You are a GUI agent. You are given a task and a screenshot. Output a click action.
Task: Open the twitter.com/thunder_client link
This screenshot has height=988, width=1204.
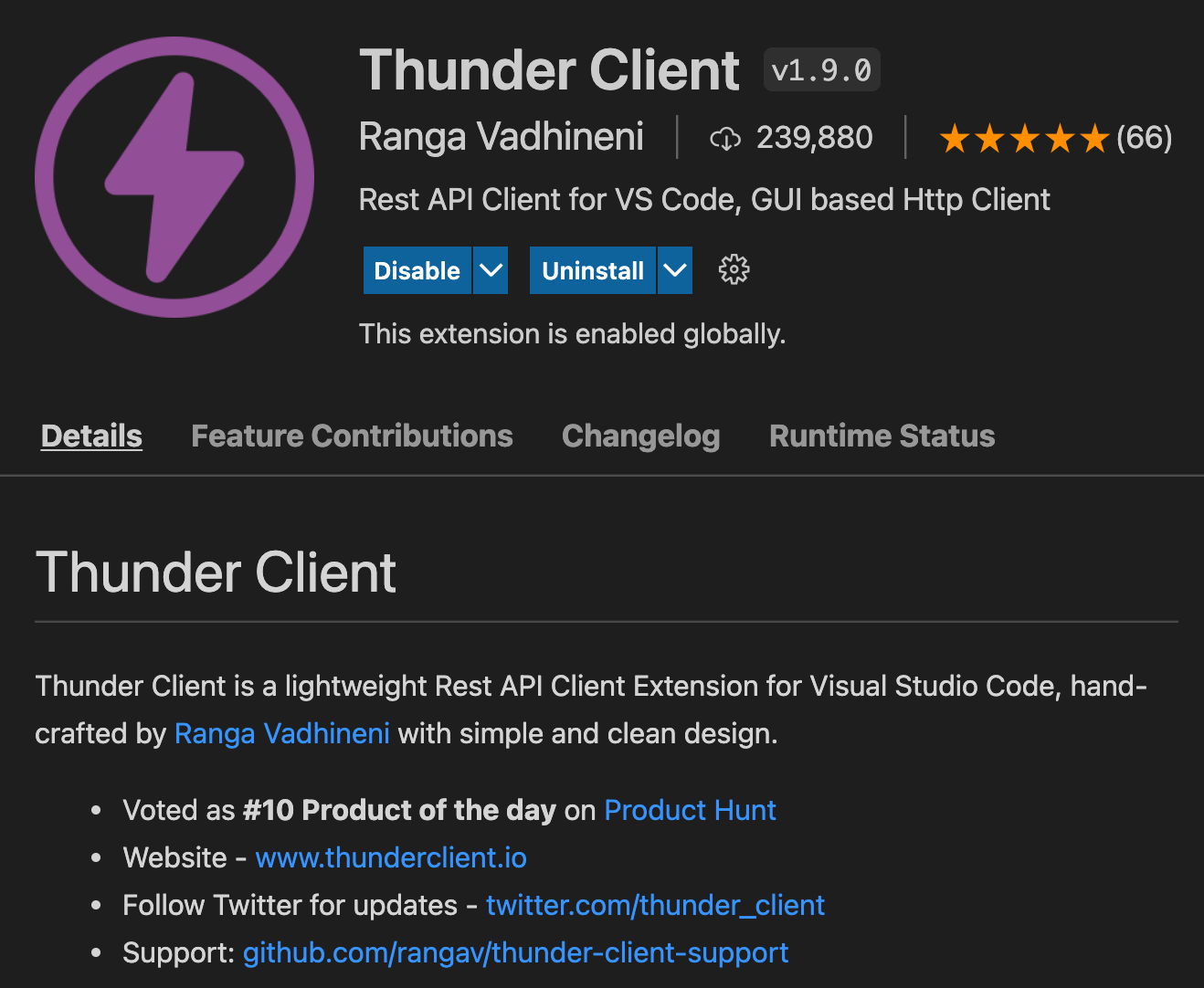click(655, 905)
